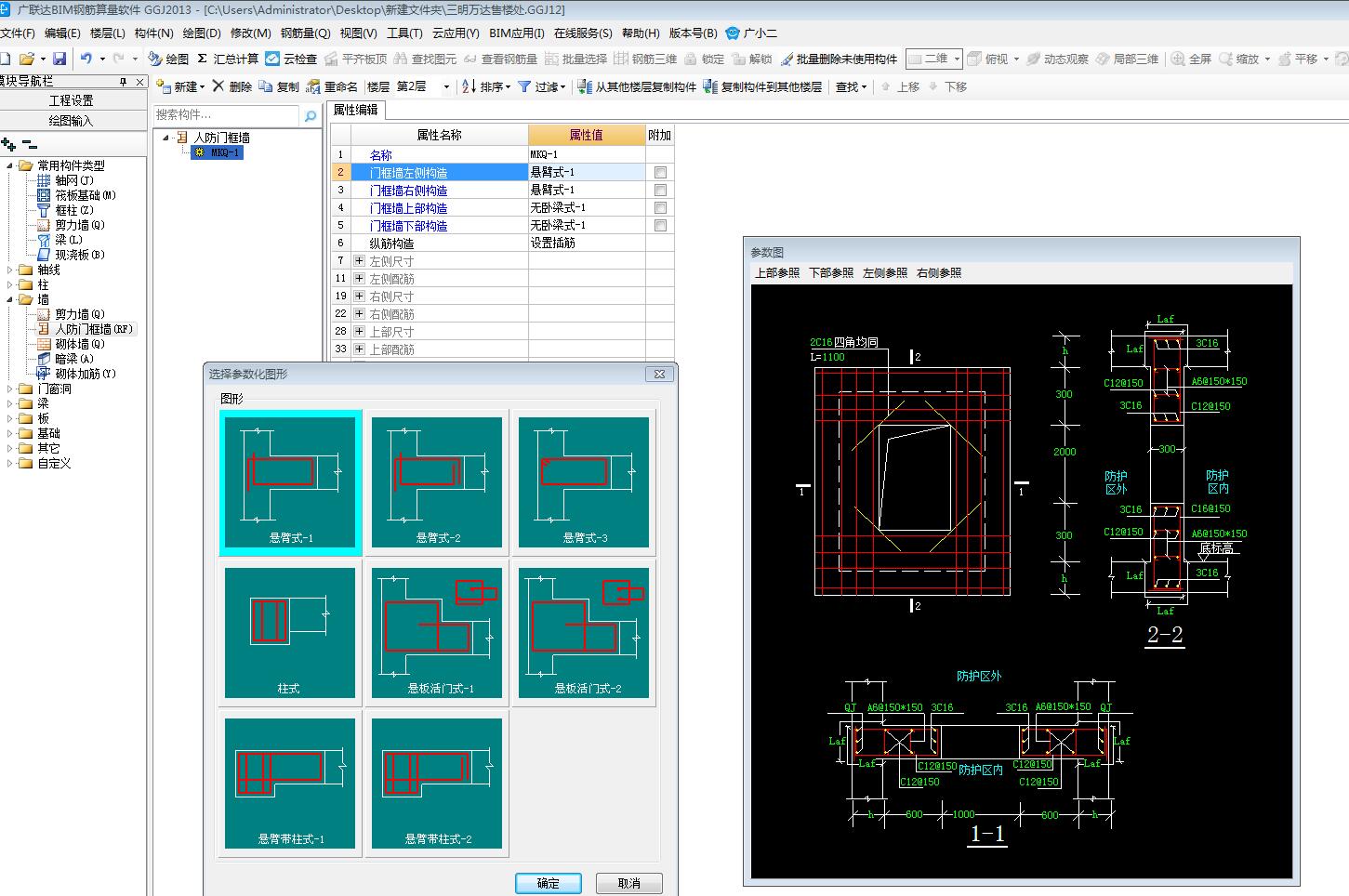Click 从其他楼层复制构件 toolbar icon
1349x896 pixels.
pos(585,86)
